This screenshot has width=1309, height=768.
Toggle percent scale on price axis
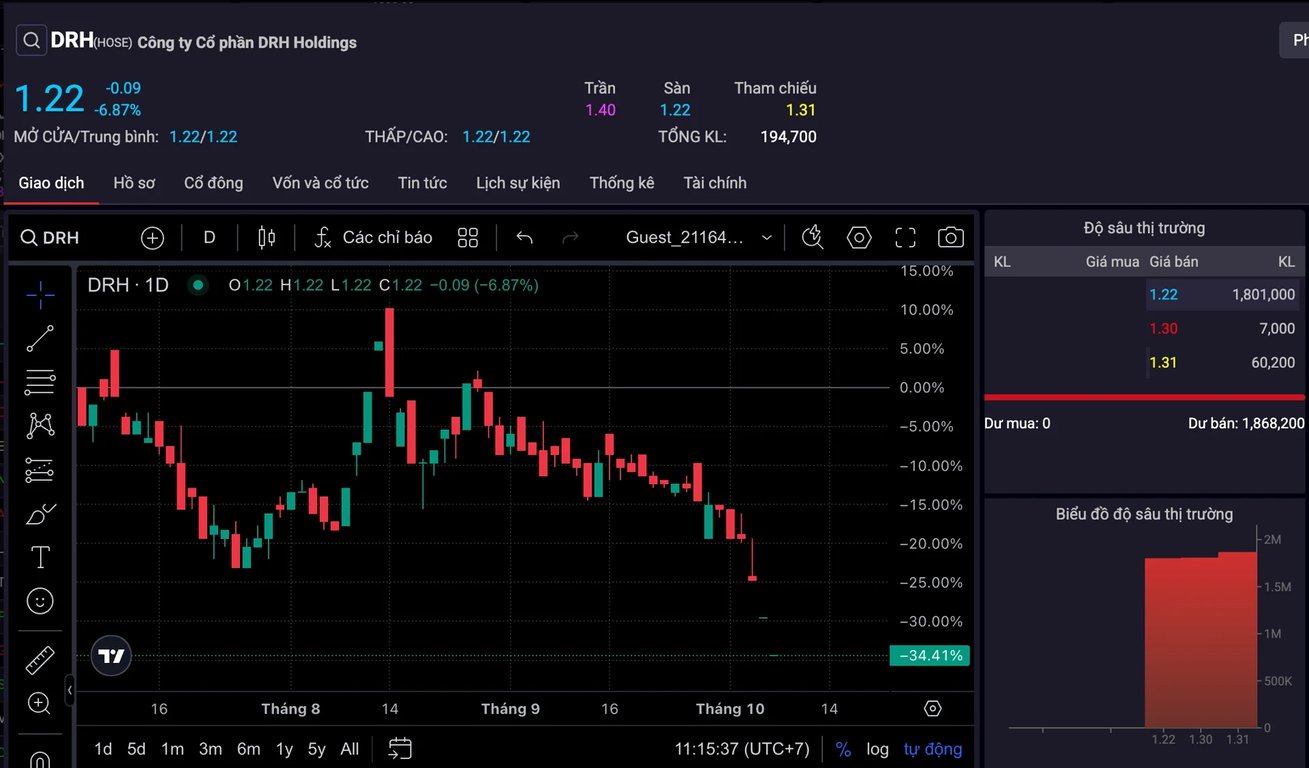point(843,749)
